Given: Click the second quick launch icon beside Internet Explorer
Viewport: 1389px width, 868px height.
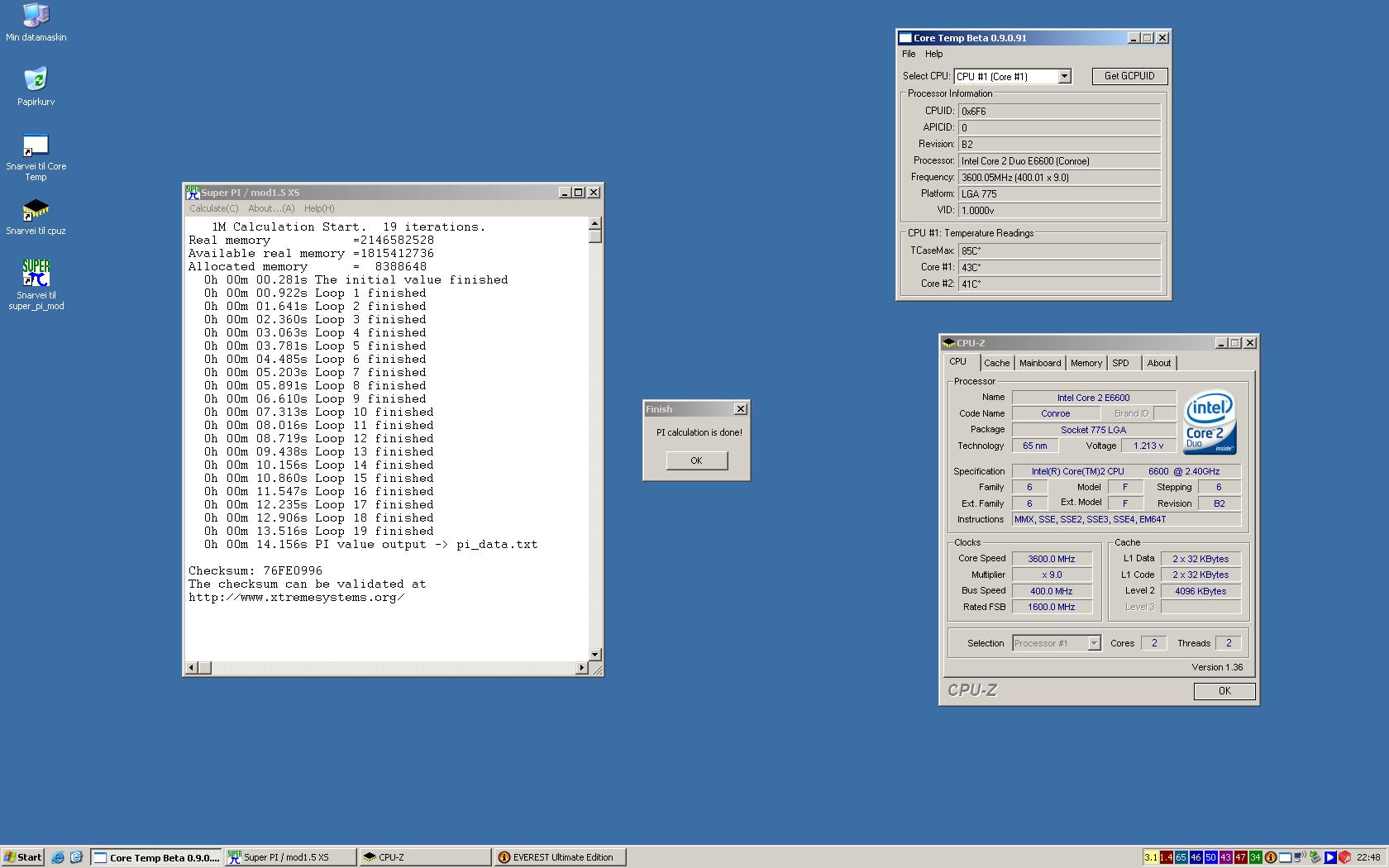Looking at the screenshot, I should 76,857.
